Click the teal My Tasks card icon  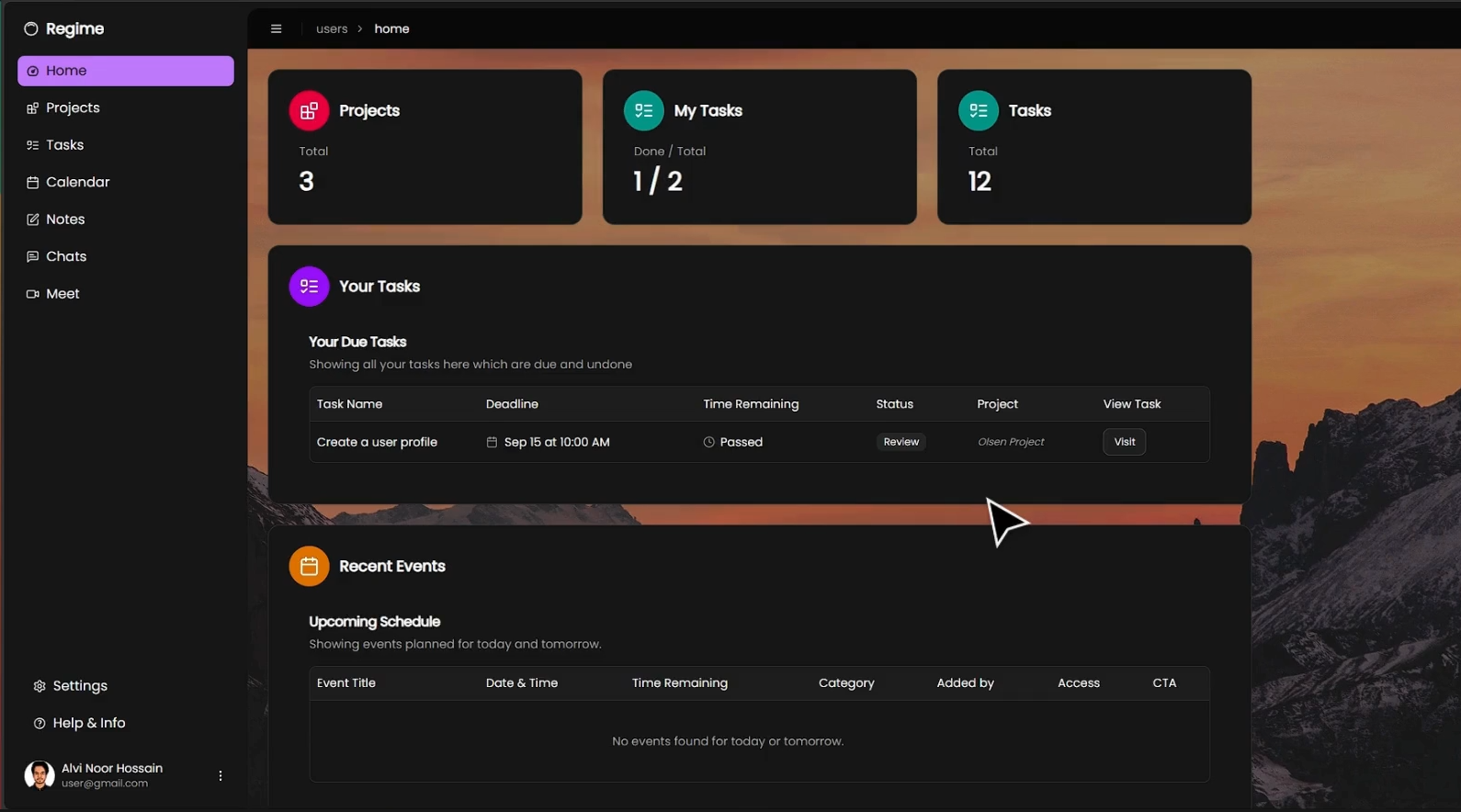click(643, 110)
